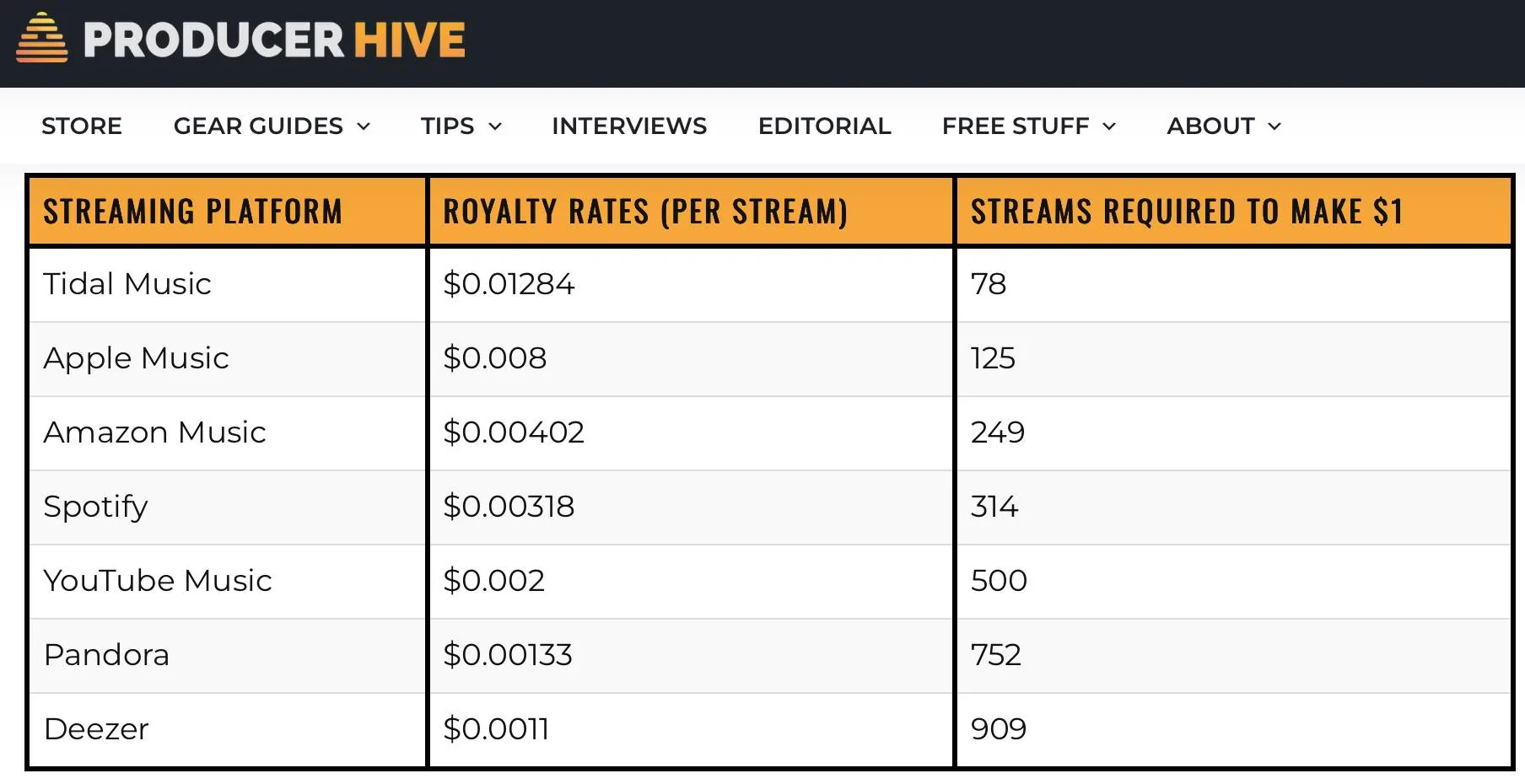Click Pandora's $0.00133 rate cell
Viewport: 1525px width, 784px height.
[692, 655]
